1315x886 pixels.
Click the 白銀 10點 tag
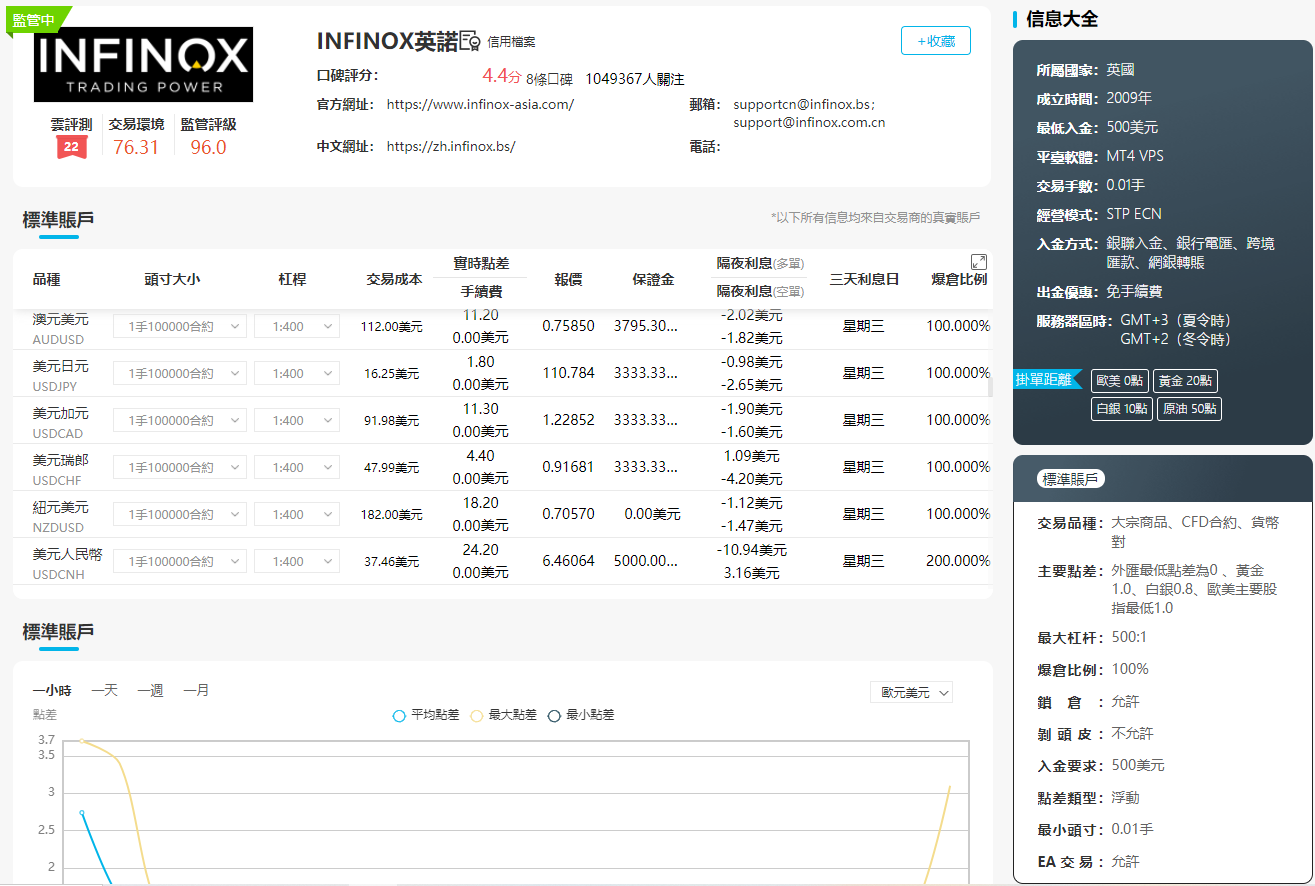click(x=1121, y=409)
